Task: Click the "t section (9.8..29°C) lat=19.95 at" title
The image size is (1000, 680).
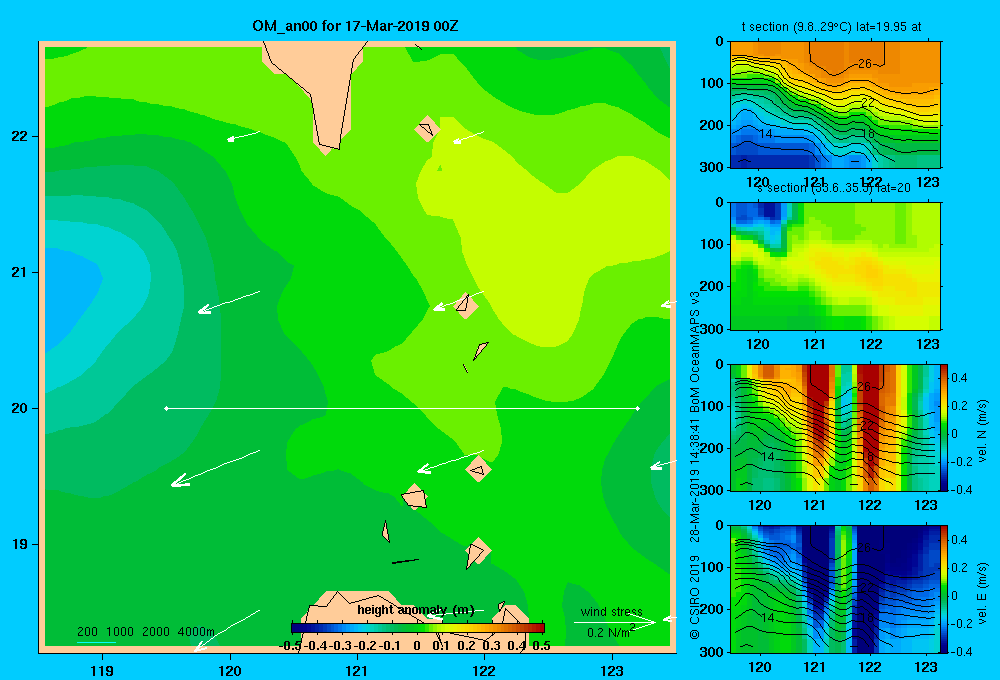Action: [x=831, y=27]
